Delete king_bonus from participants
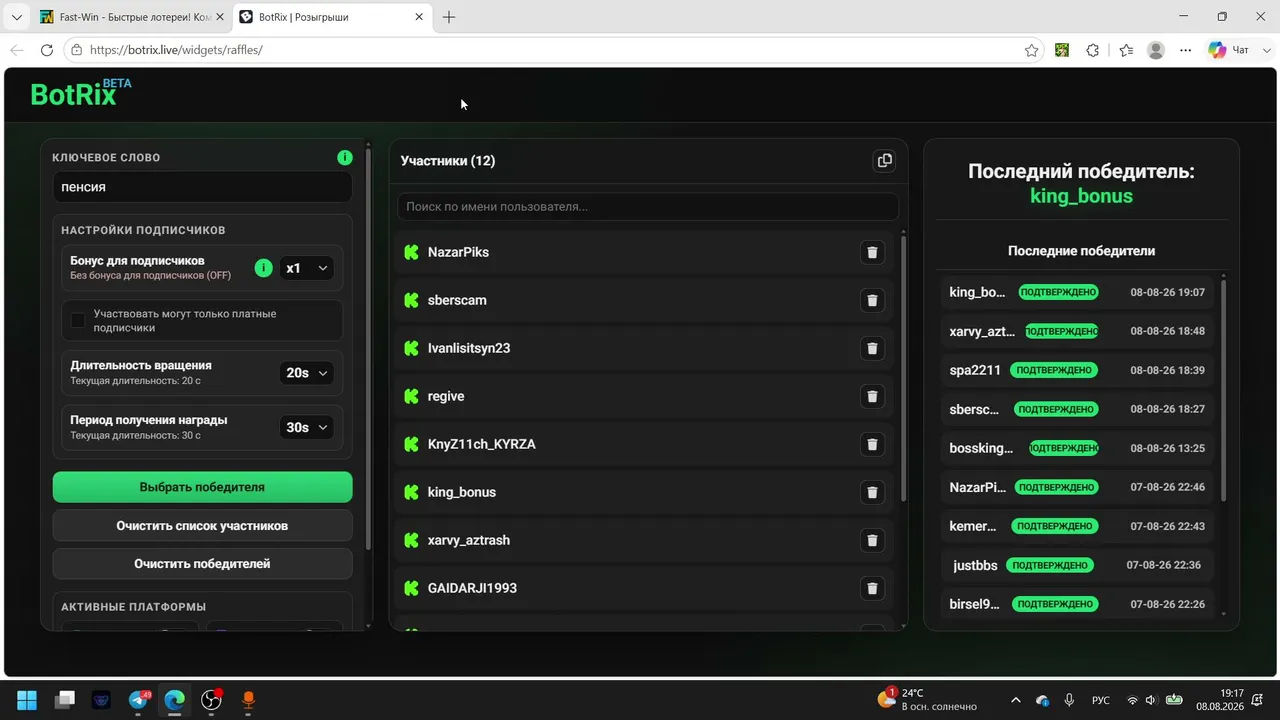 872,492
